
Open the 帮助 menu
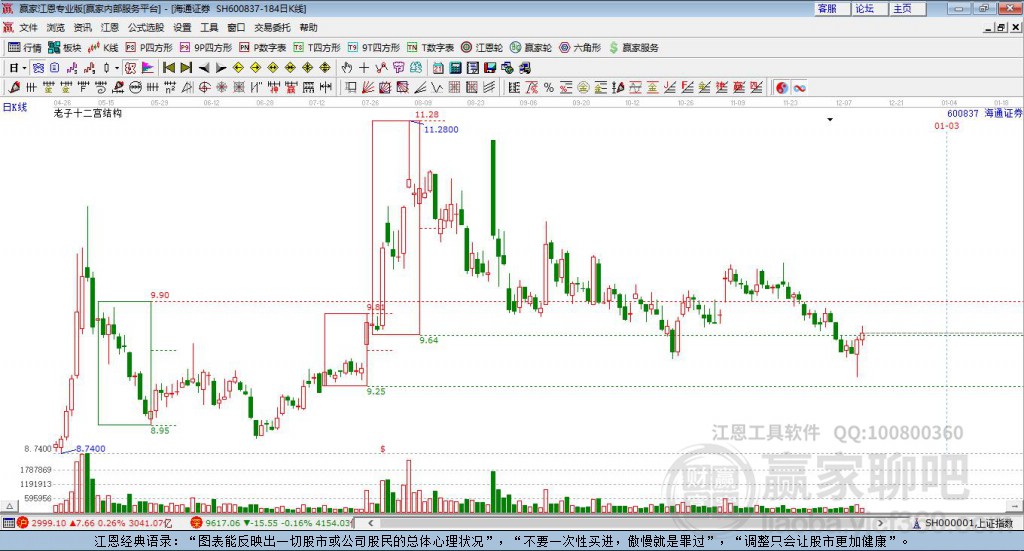click(x=308, y=27)
